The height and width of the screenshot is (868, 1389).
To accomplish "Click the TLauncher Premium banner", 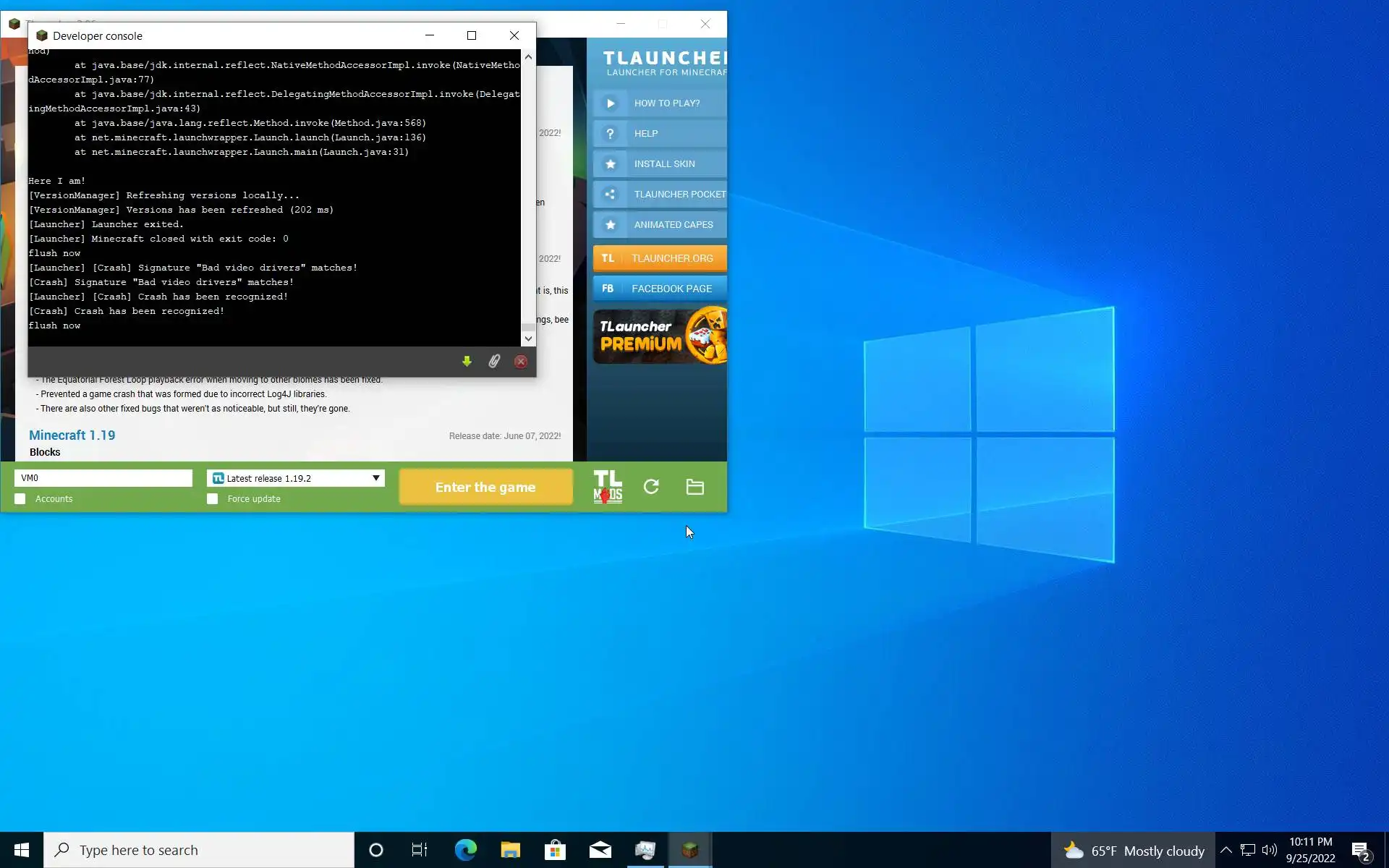I will tap(660, 336).
